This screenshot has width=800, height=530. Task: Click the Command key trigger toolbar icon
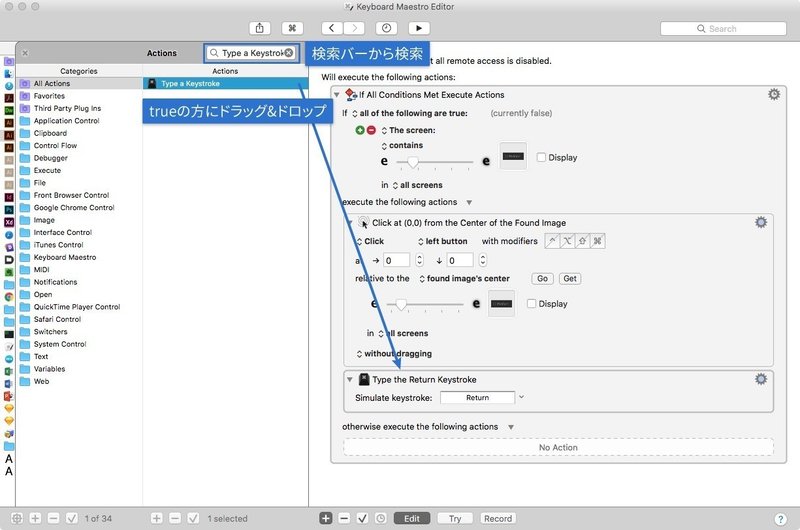pos(292,28)
